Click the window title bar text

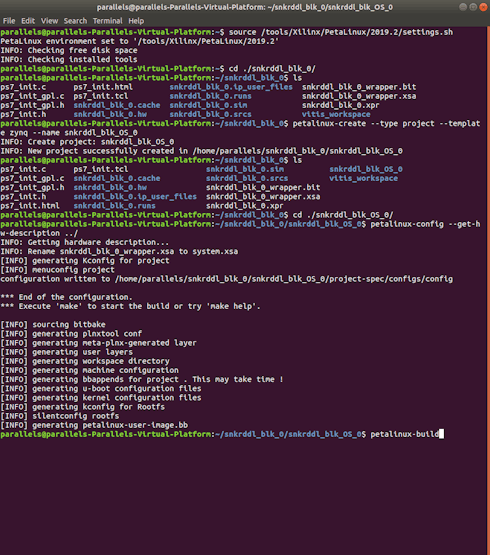coord(245,7)
